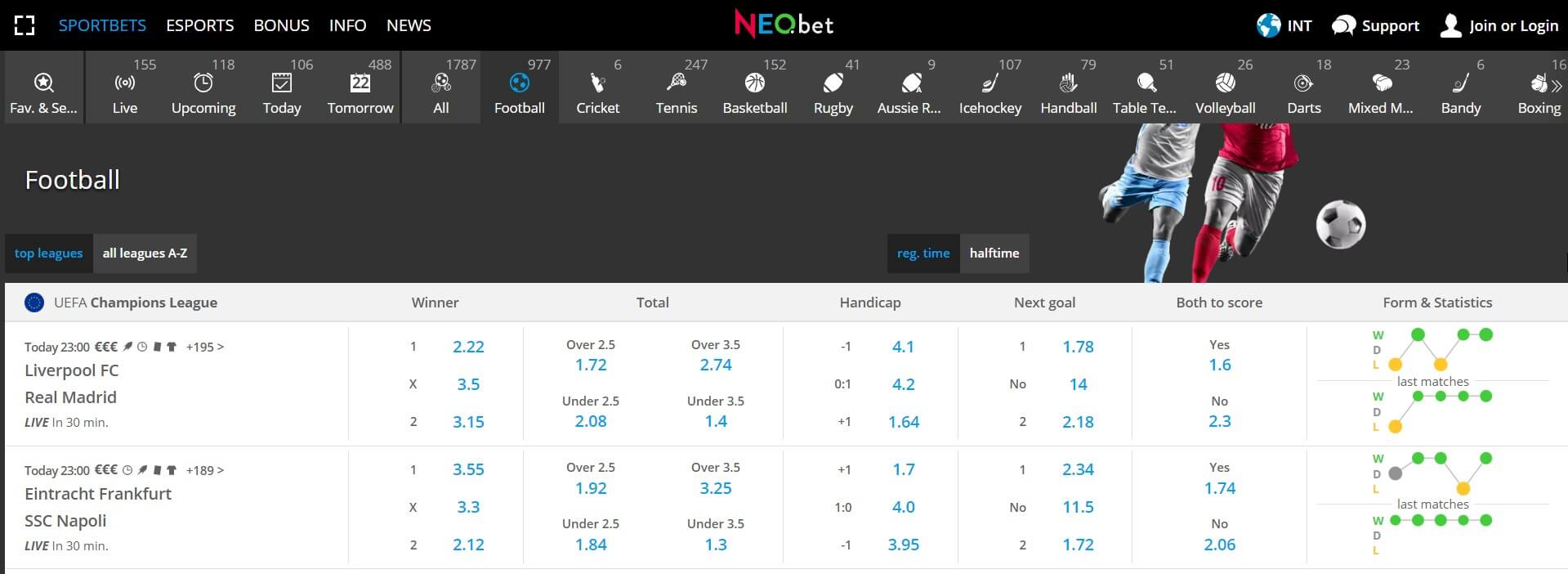This screenshot has width=1568, height=574.
Task: Show Upcoming events clock icon
Action: point(203,83)
